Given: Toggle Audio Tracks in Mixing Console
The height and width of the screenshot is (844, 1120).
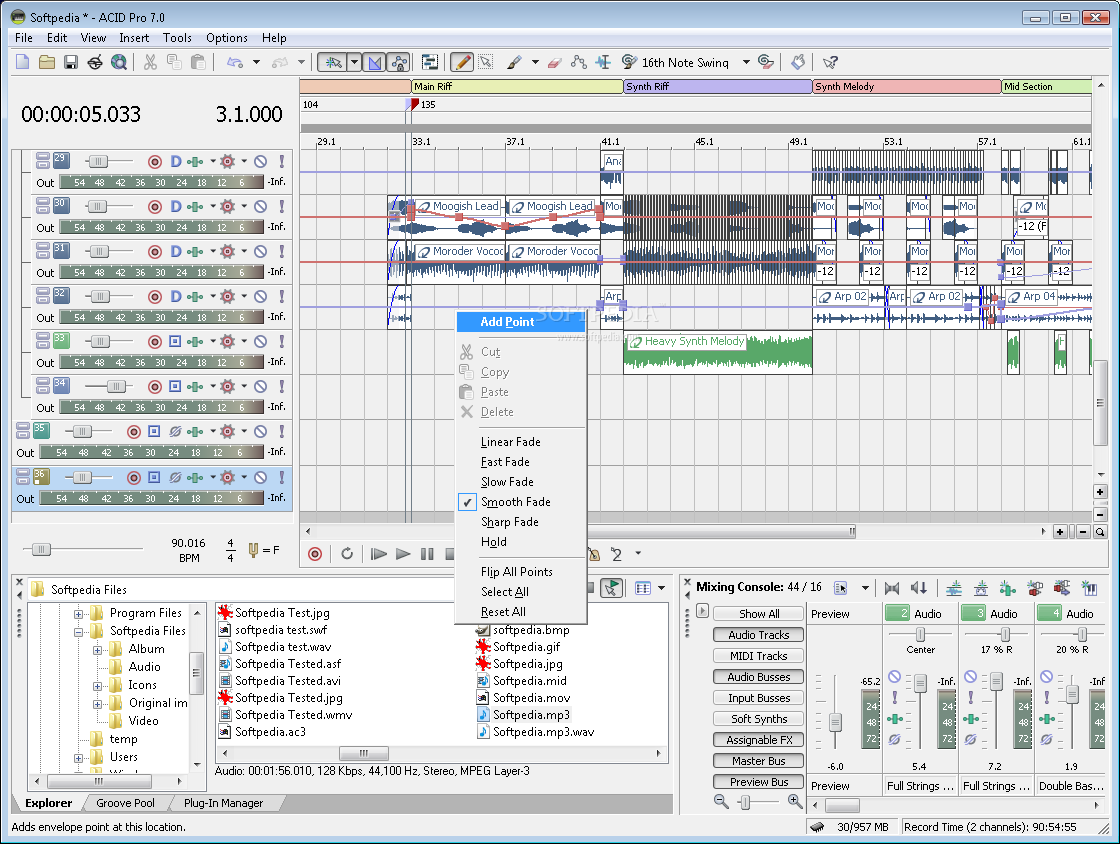Looking at the screenshot, I should click(x=759, y=635).
